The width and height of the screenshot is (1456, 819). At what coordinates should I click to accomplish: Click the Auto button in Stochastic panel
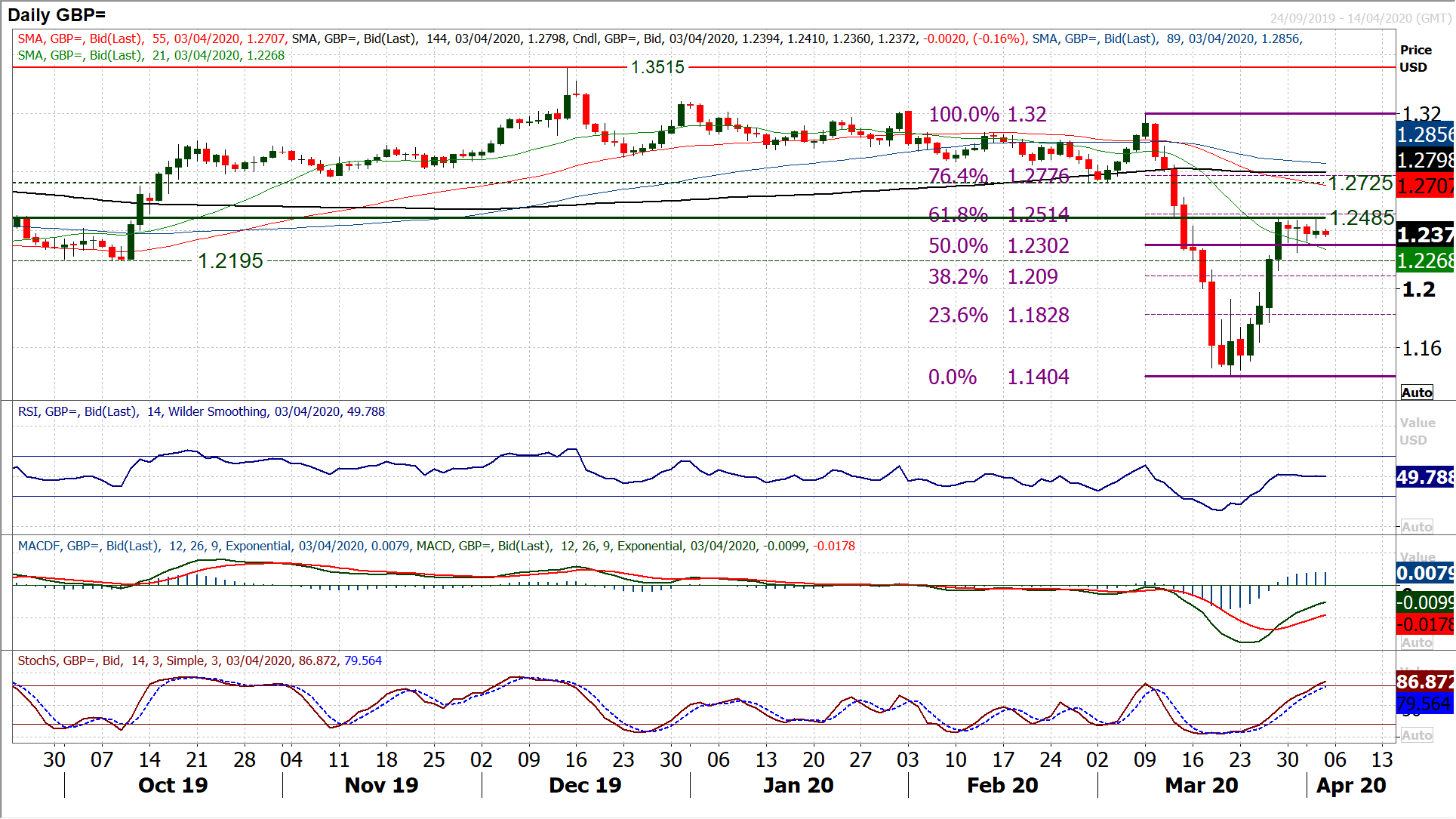point(1417,735)
